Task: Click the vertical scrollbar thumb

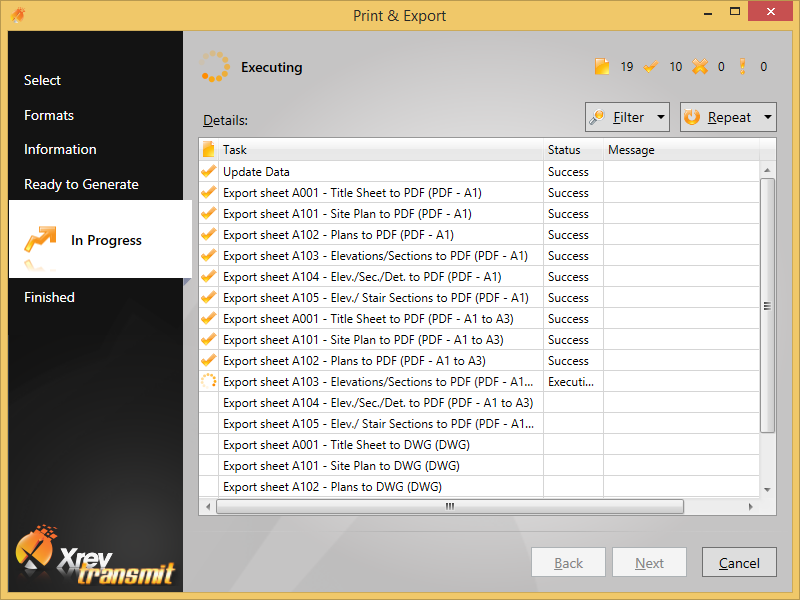Action: click(767, 305)
